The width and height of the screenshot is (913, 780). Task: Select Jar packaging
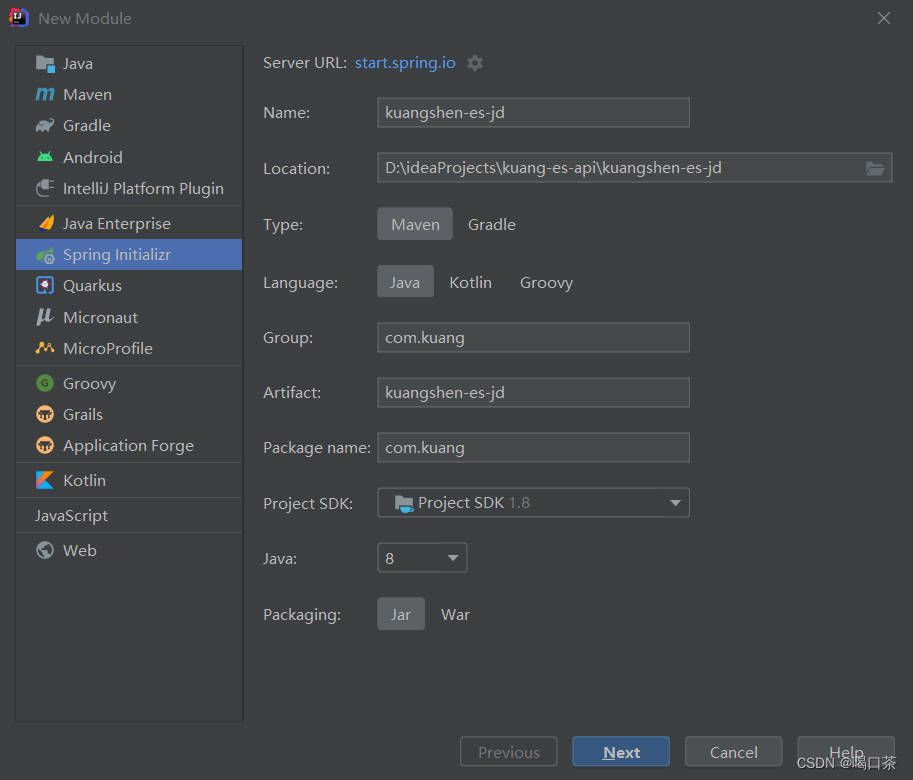coord(401,614)
